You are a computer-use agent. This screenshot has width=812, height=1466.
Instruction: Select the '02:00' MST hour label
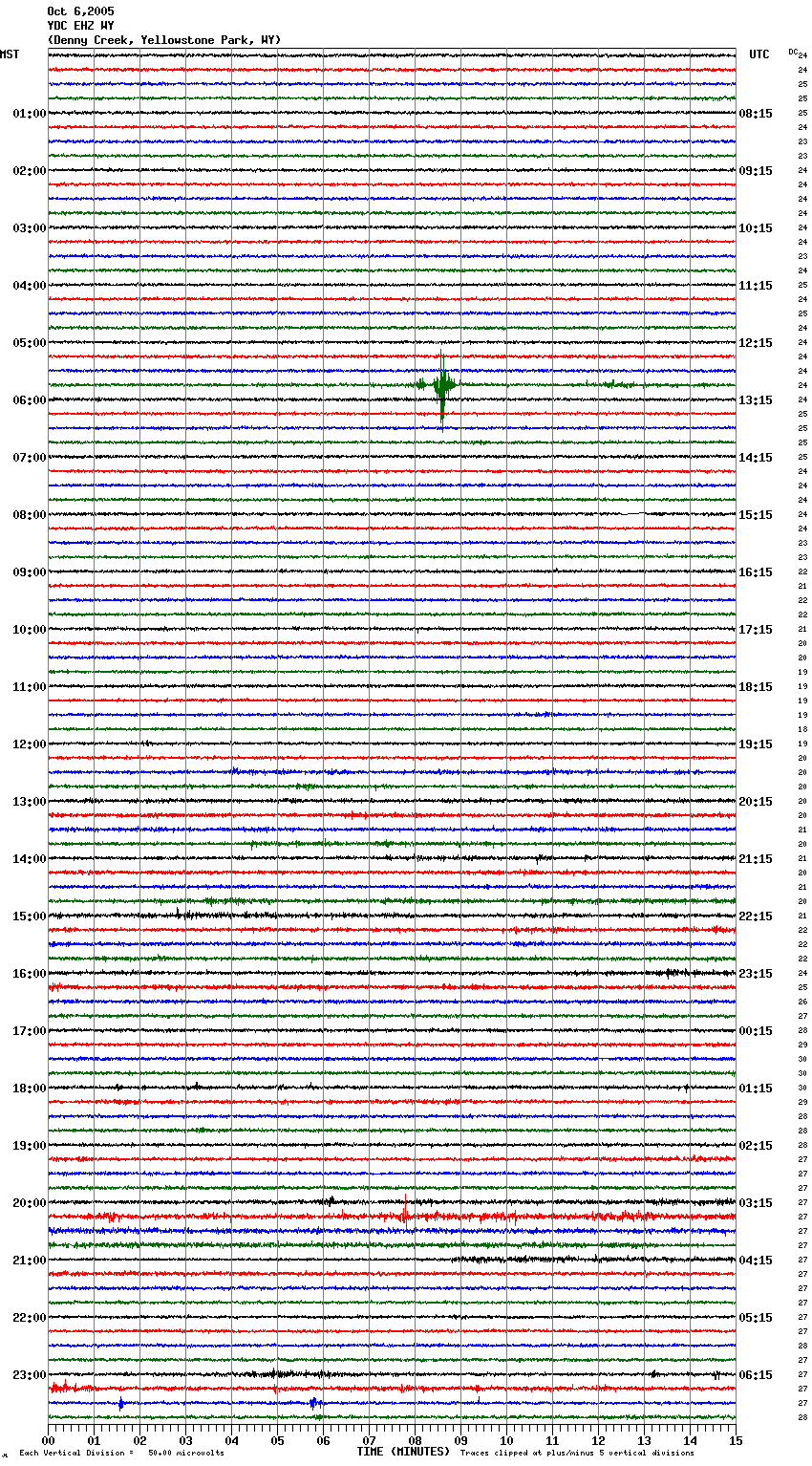click(x=30, y=171)
